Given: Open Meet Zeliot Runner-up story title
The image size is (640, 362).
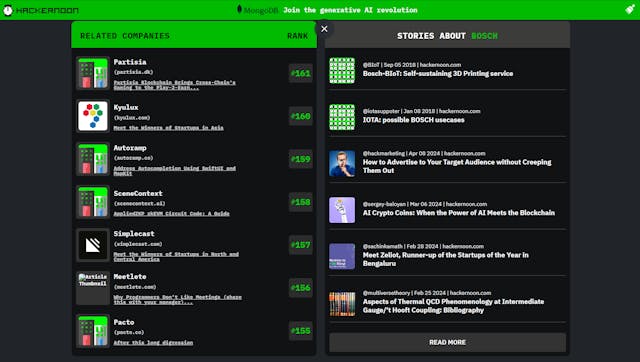Looking at the screenshot, I should coord(446,259).
